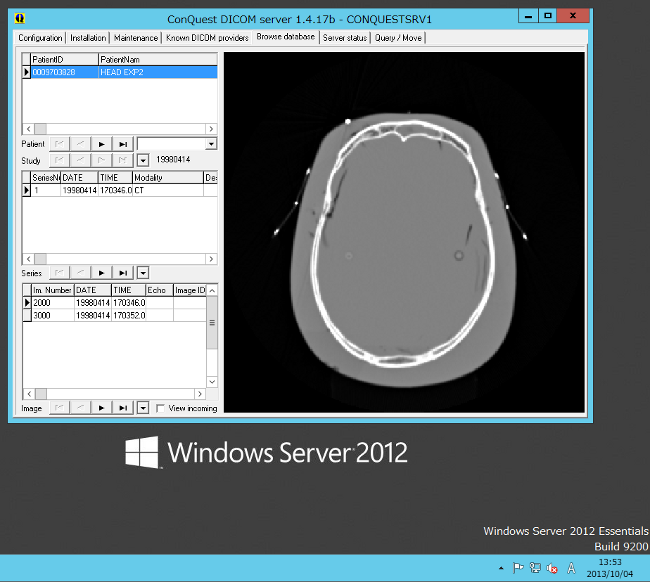Select patient row HEAD EXP2
650x582 pixels.
(124, 72)
